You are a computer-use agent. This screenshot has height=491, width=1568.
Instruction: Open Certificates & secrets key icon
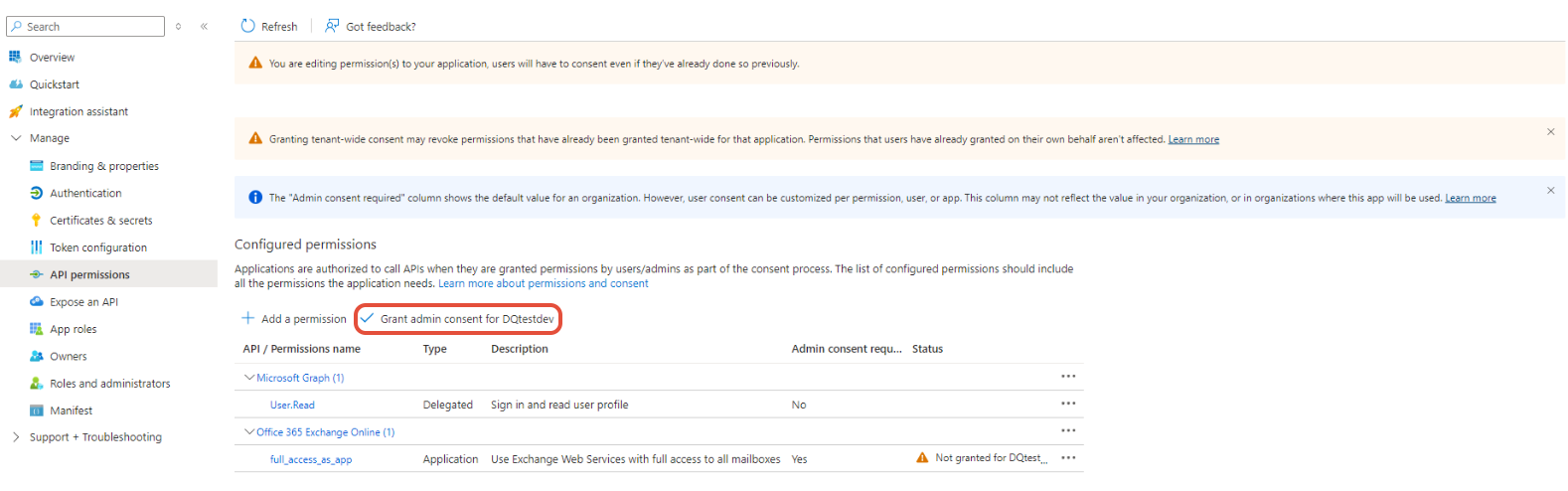[x=37, y=221]
